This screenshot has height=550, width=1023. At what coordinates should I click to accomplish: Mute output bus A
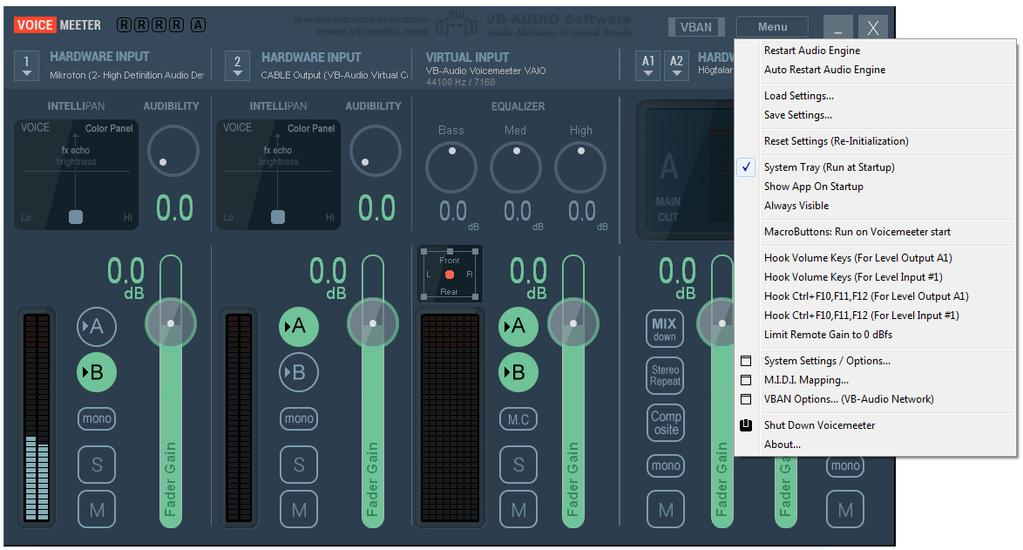[x=665, y=510]
